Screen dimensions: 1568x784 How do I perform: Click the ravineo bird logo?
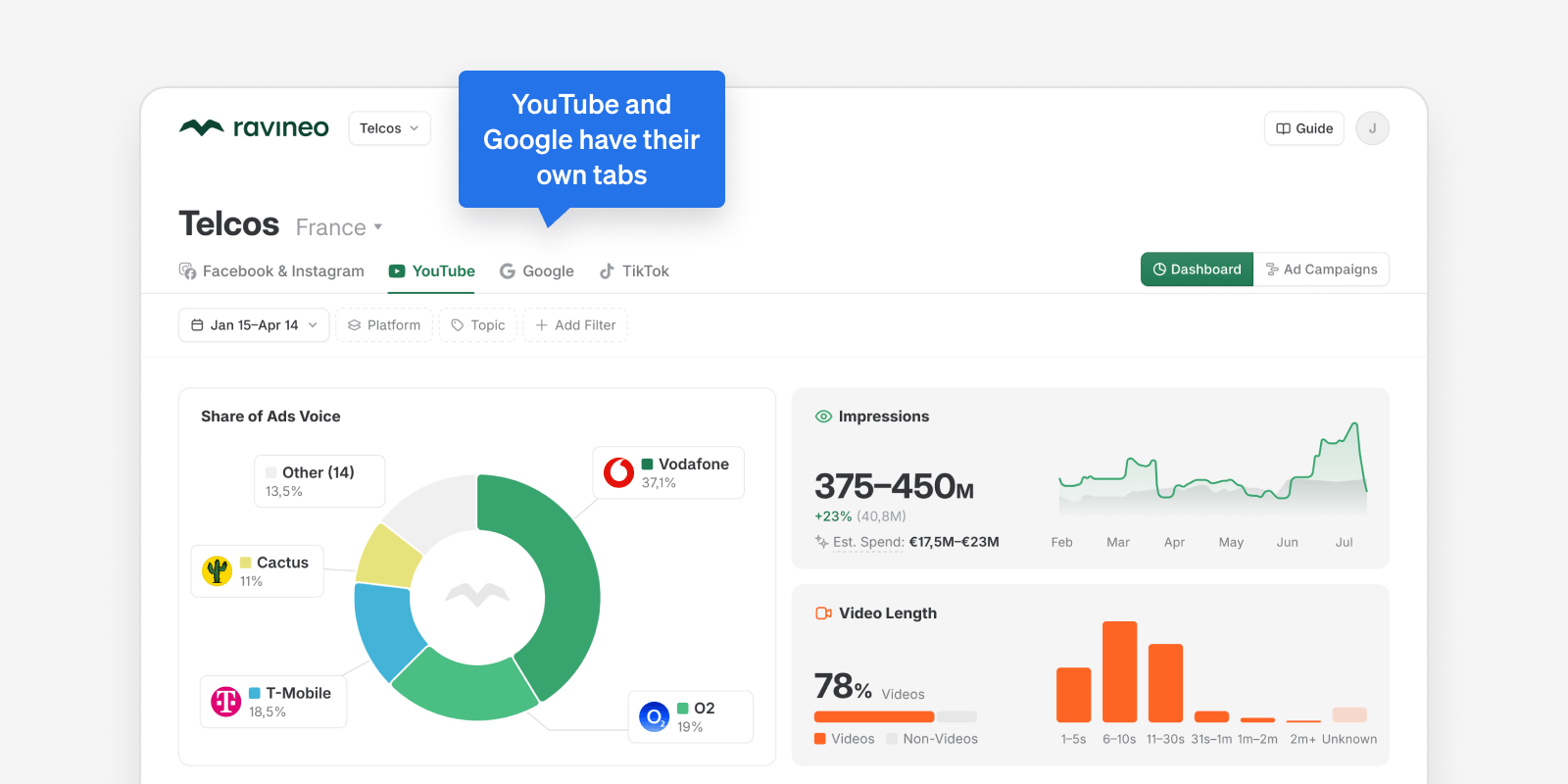[x=202, y=127]
